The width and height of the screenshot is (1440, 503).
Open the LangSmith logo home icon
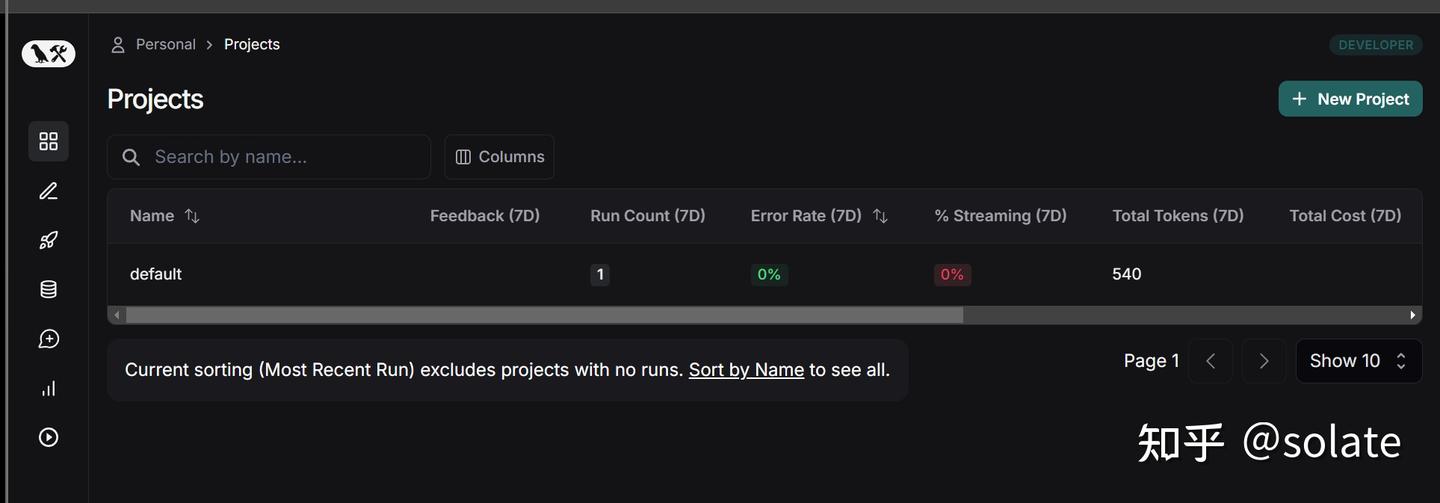(x=48, y=54)
